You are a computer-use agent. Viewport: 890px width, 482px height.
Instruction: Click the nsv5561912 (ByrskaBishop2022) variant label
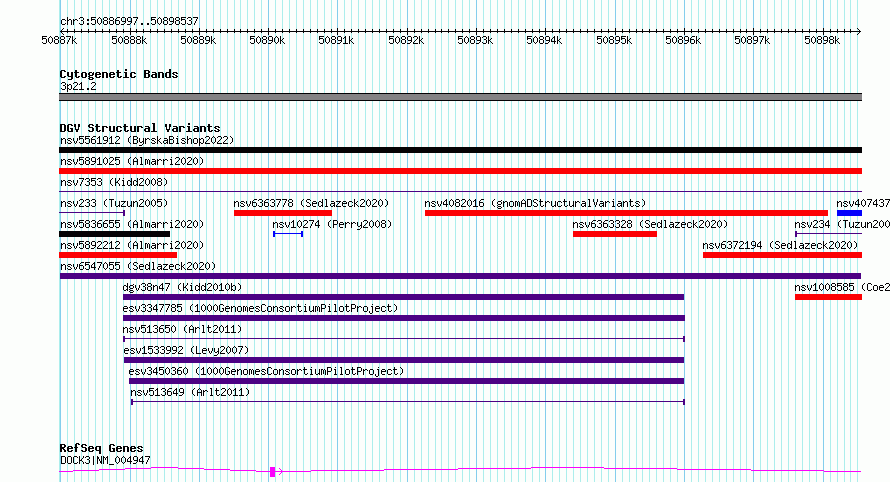[x=147, y=140]
